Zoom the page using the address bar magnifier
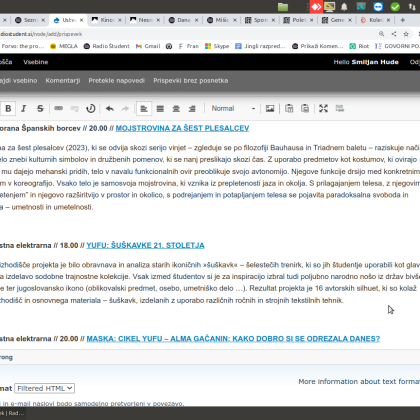420x420 pixels. pyautogui.click(x=382, y=34)
